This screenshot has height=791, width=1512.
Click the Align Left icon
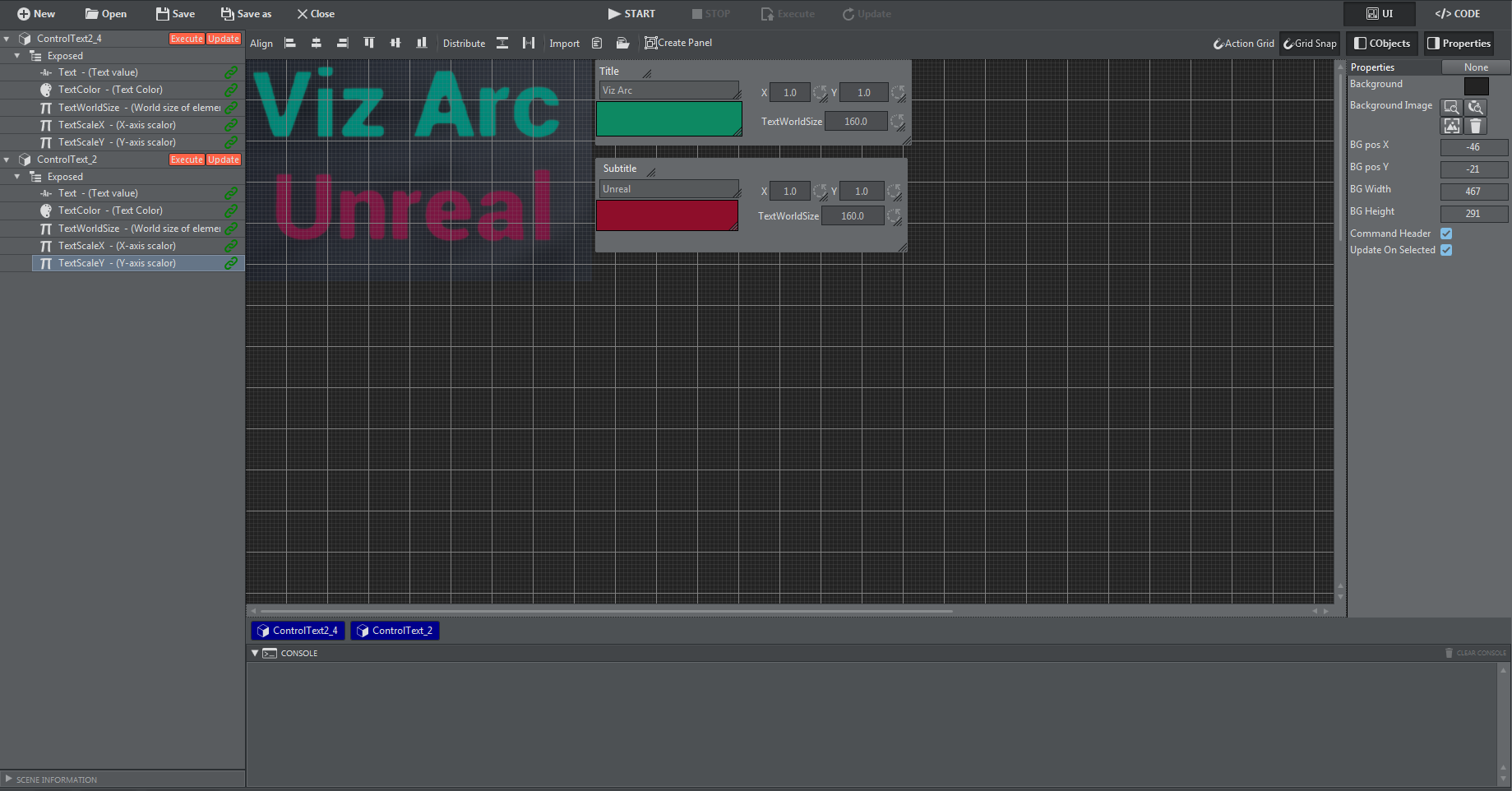pyautogui.click(x=290, y=43)
